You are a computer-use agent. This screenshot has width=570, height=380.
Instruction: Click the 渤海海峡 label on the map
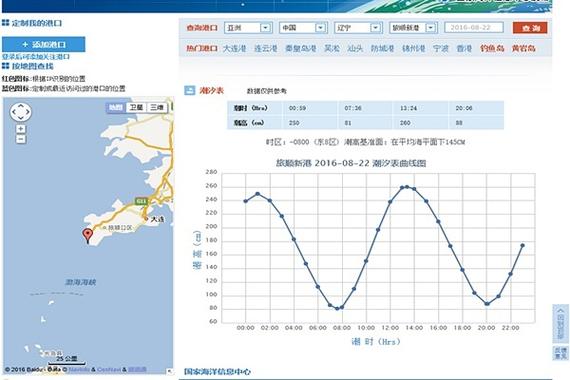coord(81,282)
